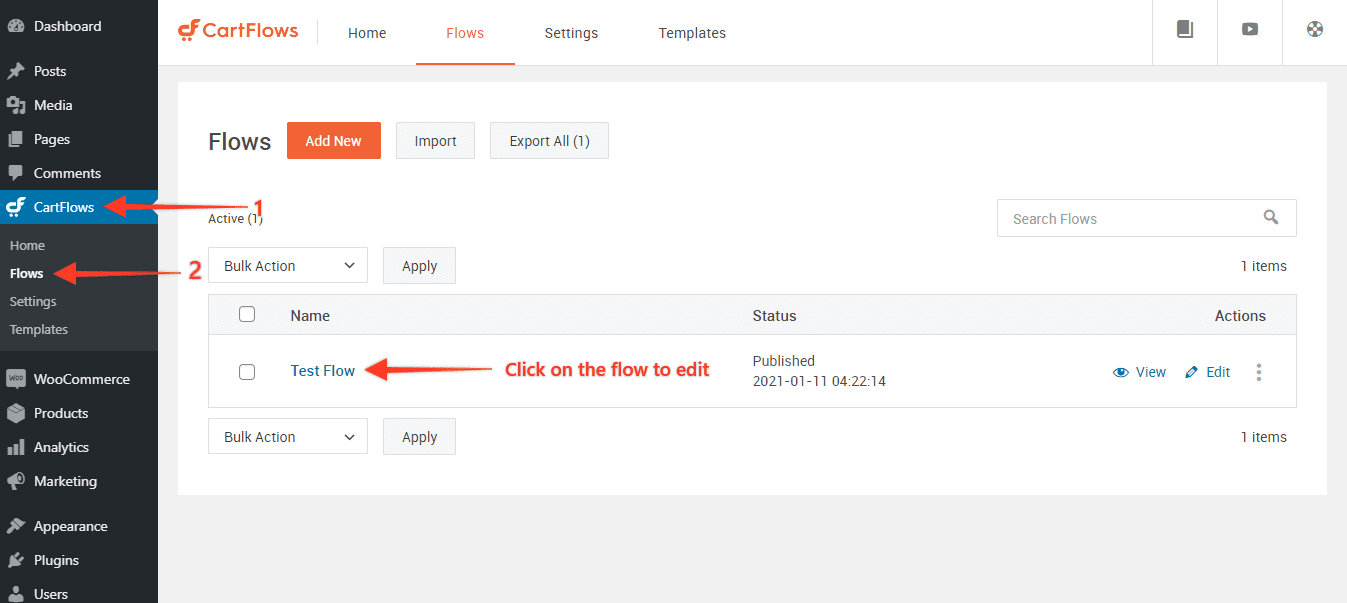1347x603 pixels.
Task: Open the top Bulk Action dropdown
Action: tap(287, 265)
